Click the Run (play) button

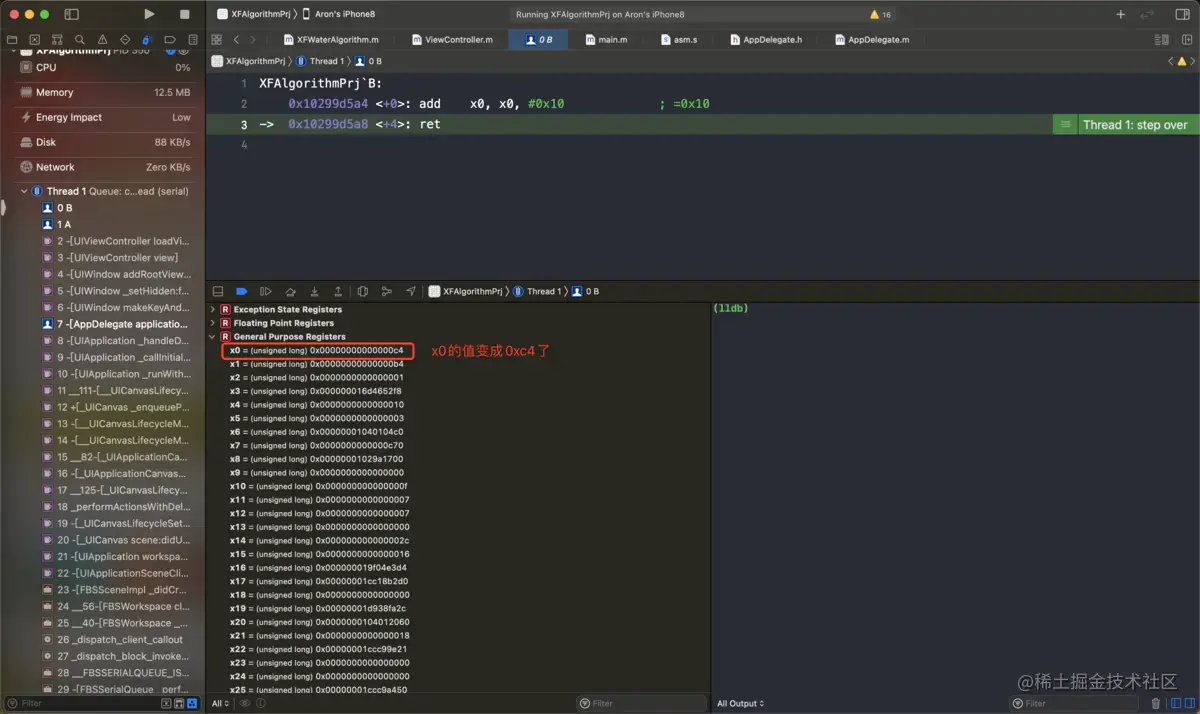pos(149,14)
